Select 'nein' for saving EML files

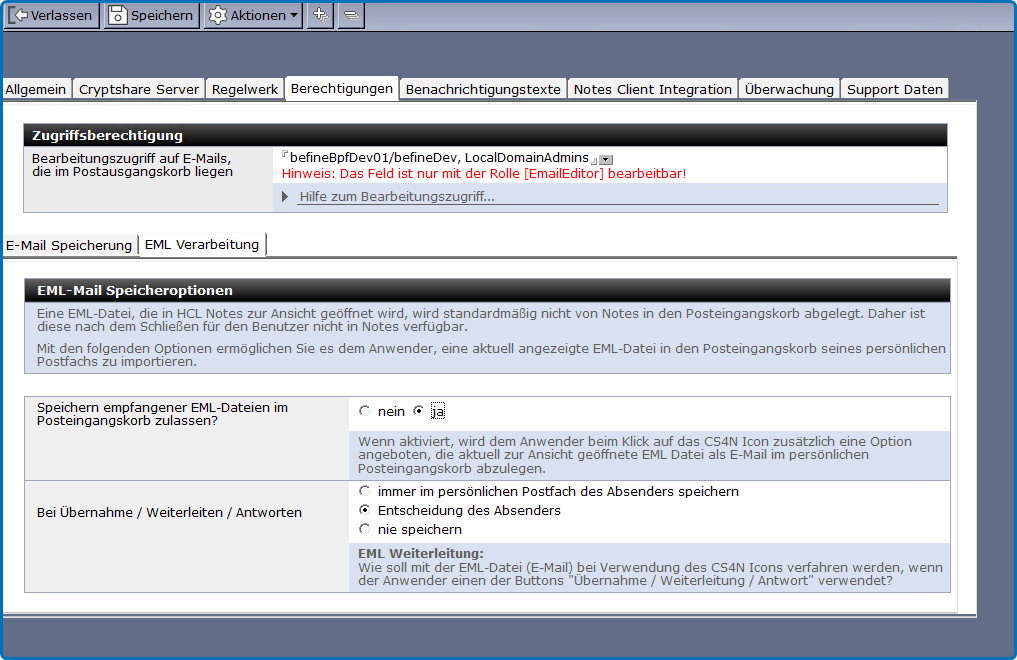point(364,411)
